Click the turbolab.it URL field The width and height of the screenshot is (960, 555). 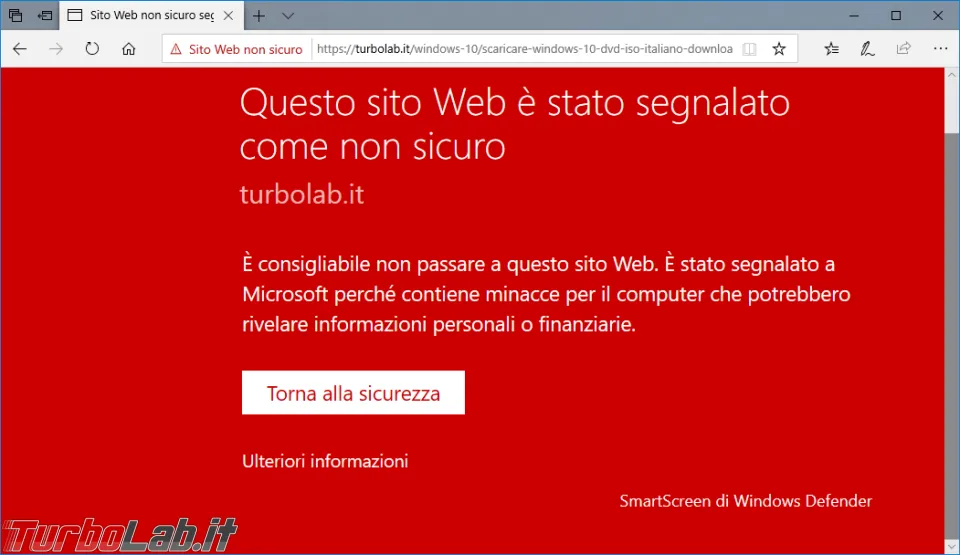tap(525, 49)
